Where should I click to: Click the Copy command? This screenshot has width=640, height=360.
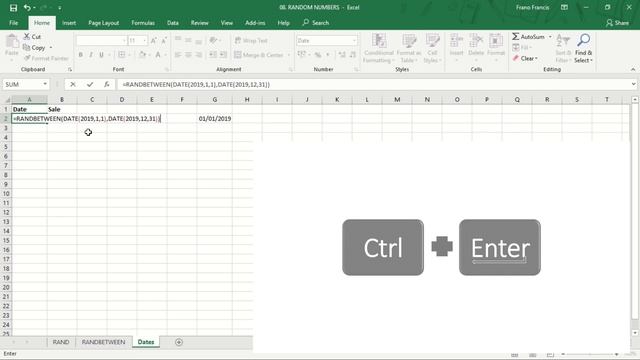tap(34, 48)
